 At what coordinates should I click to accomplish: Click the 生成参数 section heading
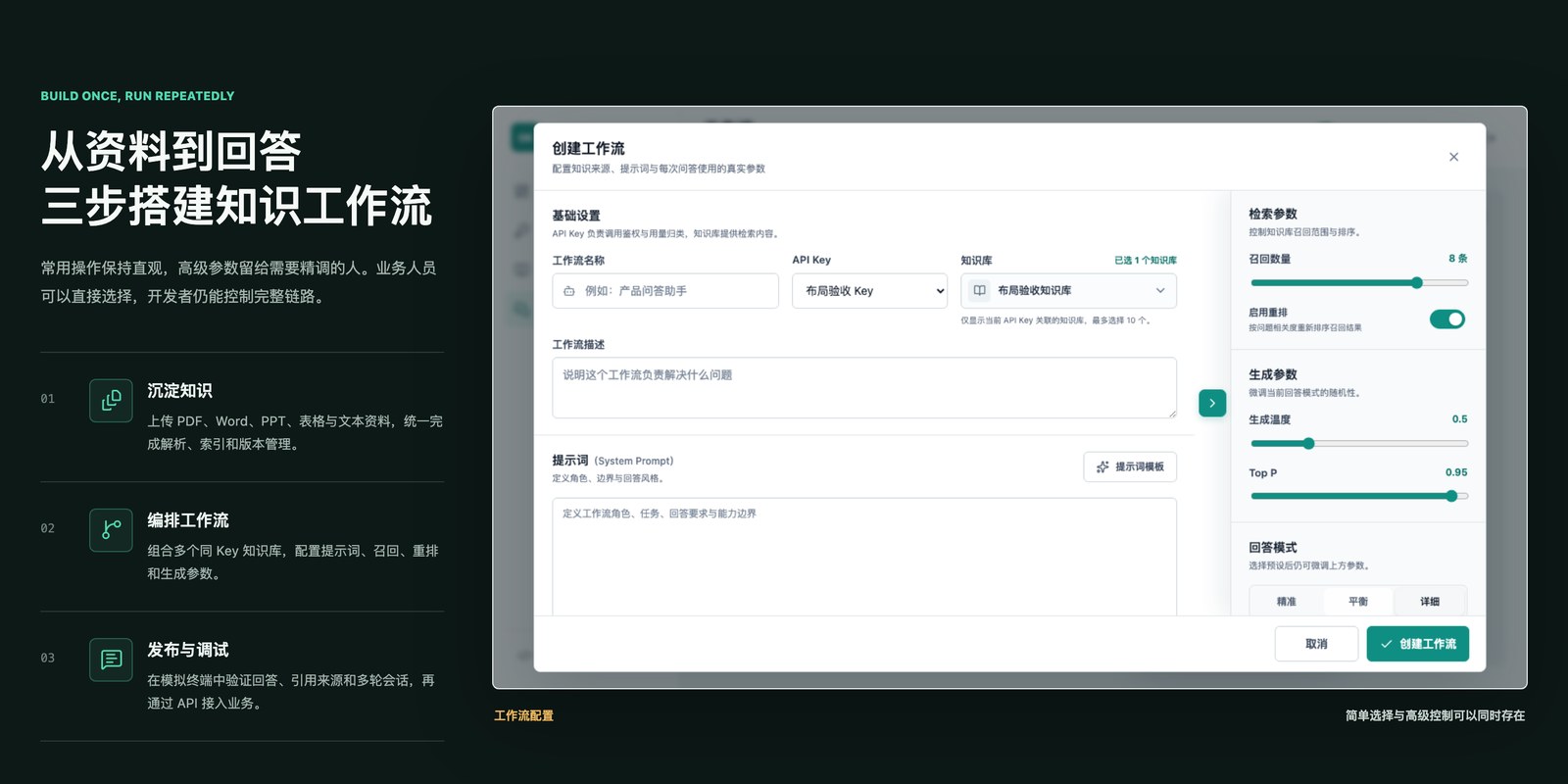coord(1273,374)
